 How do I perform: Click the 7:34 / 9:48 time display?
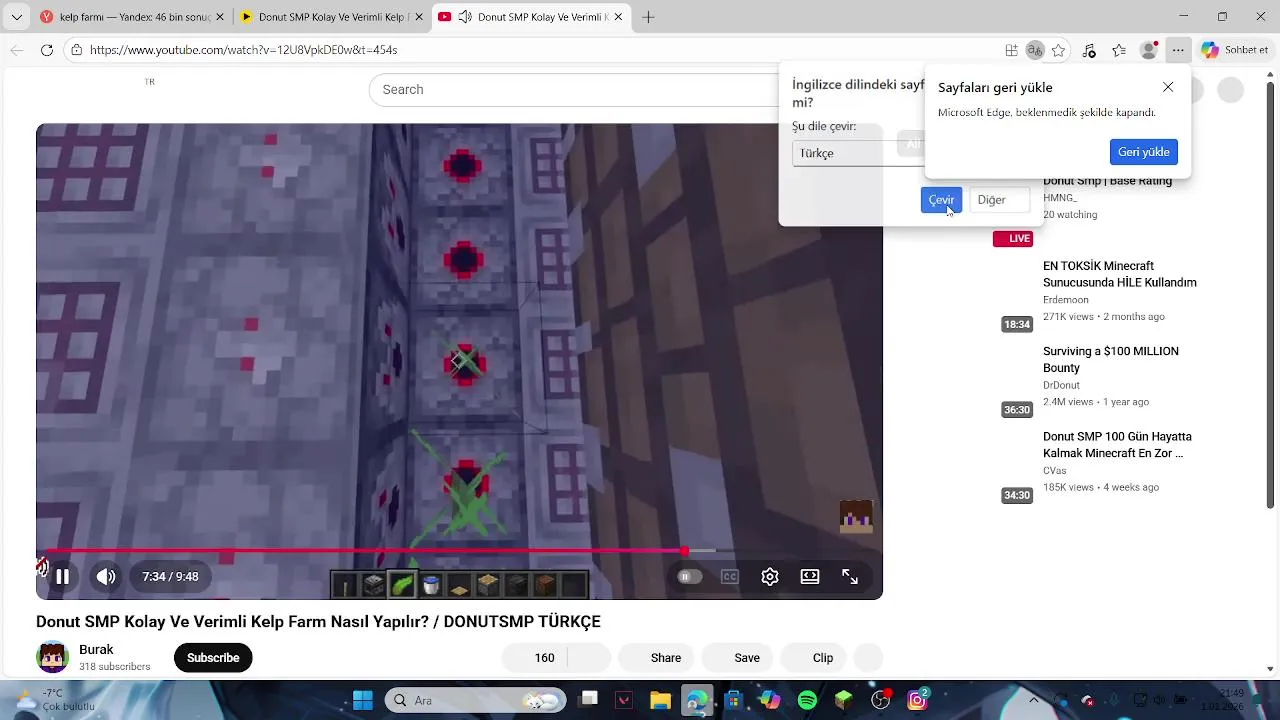pyautogui.click(x=170, y=577)
